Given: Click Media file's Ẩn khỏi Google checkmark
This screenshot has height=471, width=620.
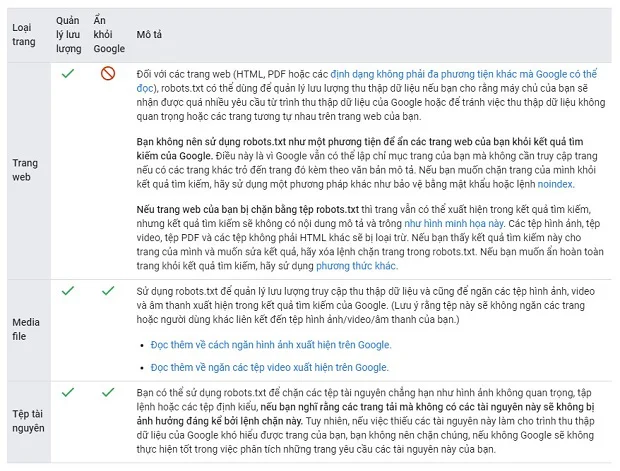Looking at the screenshot, I should pos(108,290).
